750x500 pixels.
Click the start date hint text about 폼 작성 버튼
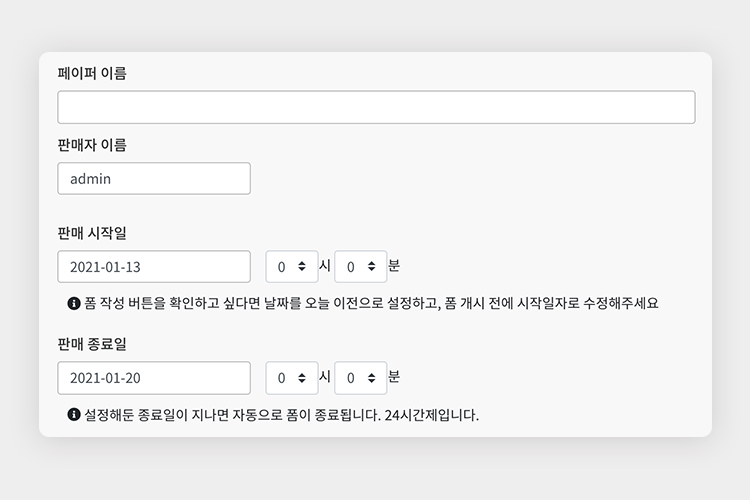click(372, 303)
